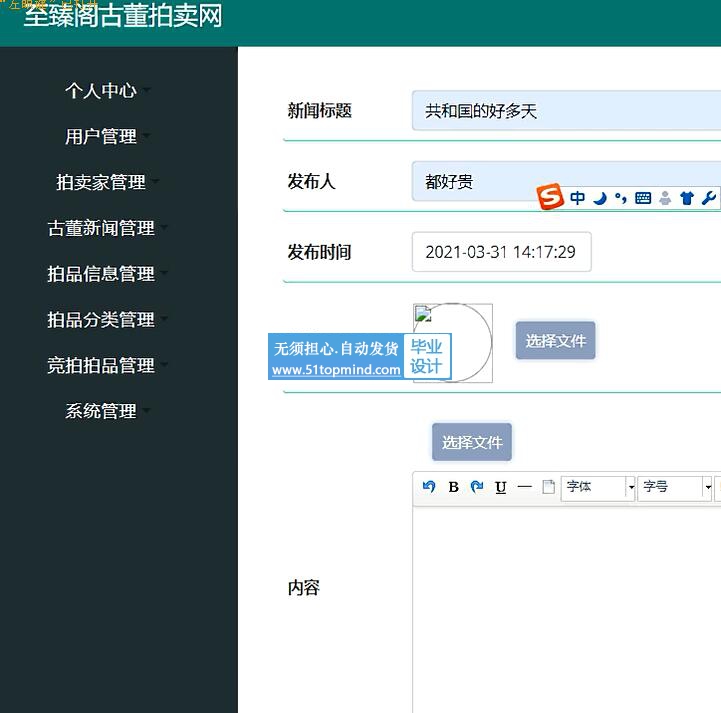Click the 发布时间 label text
This screenshot has width=721, height=713.
(x=319, y=252)
